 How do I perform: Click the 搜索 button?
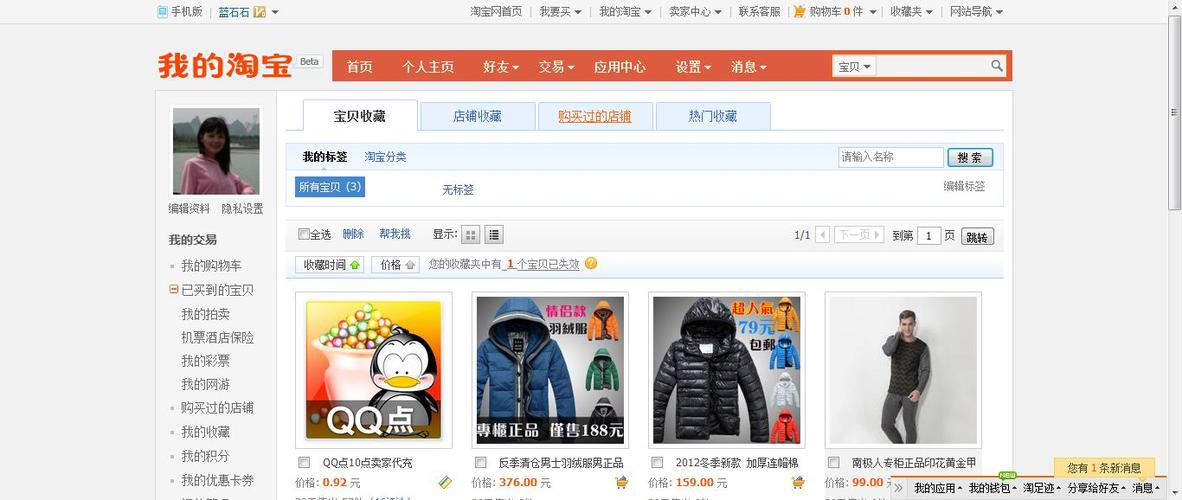click(970, 157)
